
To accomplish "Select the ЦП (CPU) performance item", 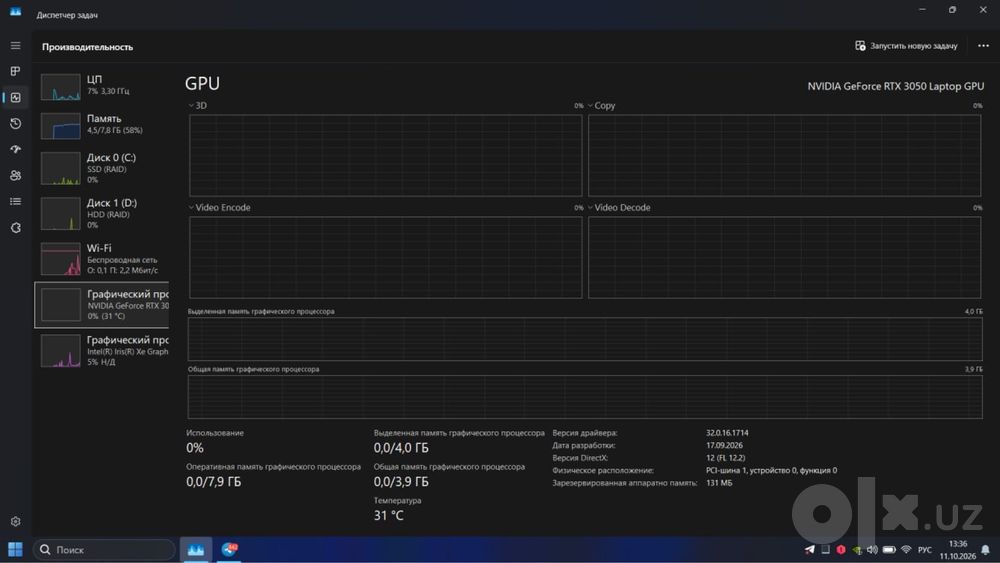I will [x=102, y=86].
